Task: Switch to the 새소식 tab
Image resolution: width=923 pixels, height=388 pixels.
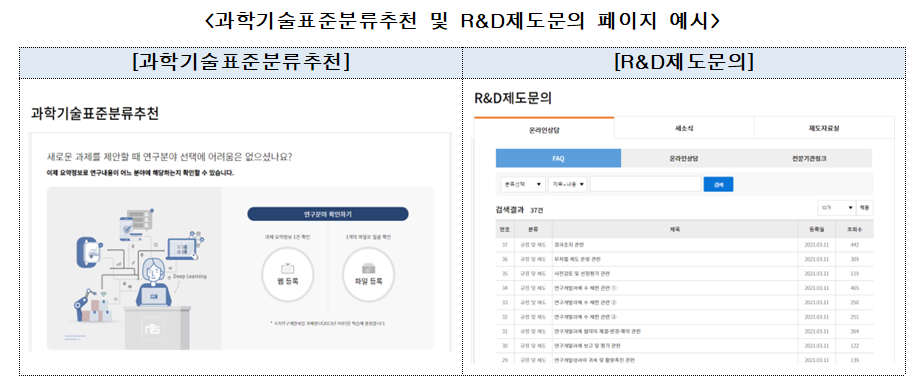Action: [x=684, y=128]
